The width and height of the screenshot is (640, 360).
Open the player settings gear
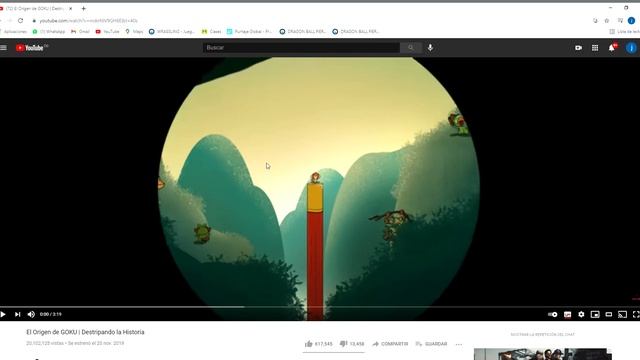581,314
